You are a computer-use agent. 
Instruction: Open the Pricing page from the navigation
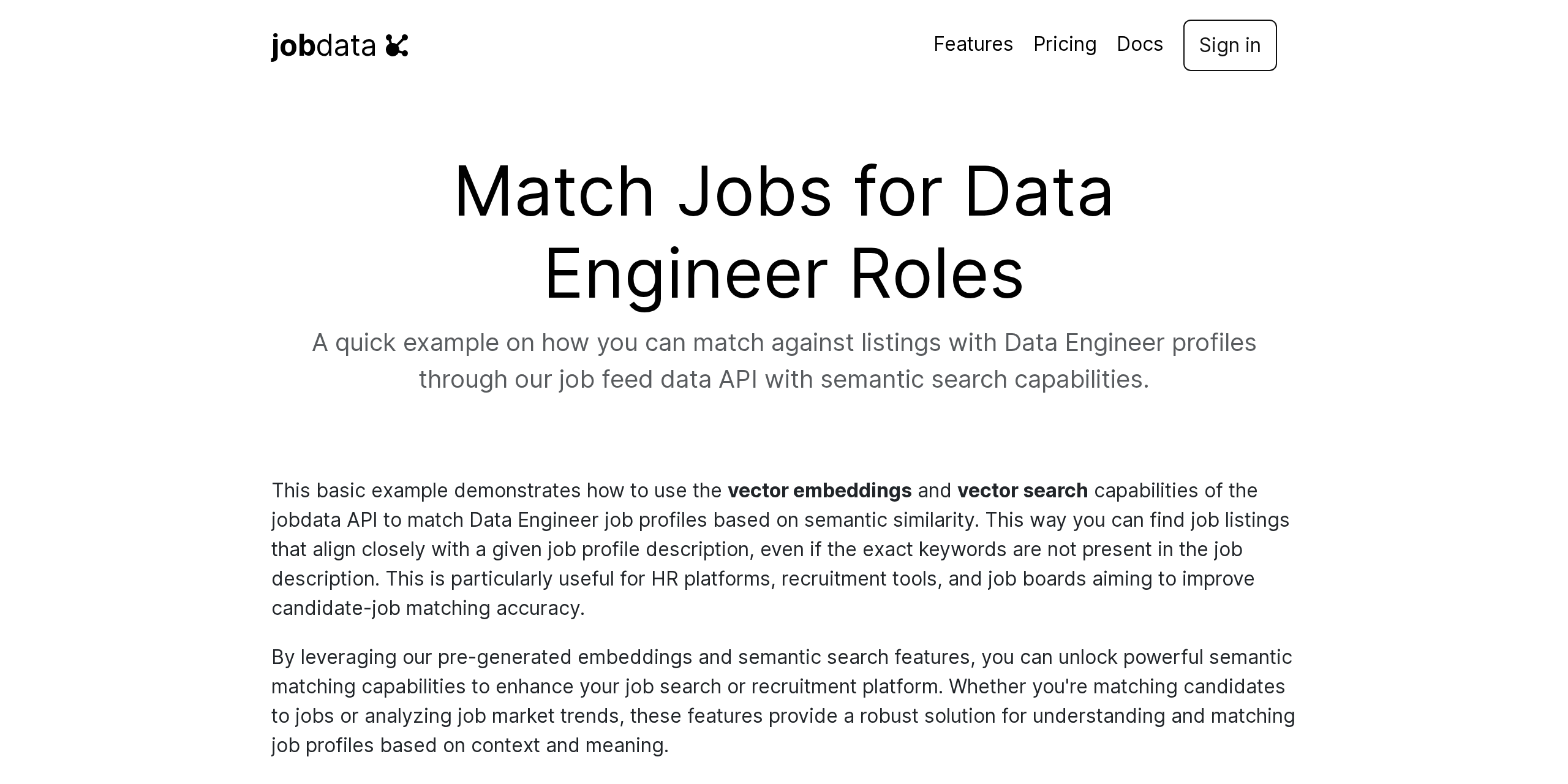click(1065, 45)
